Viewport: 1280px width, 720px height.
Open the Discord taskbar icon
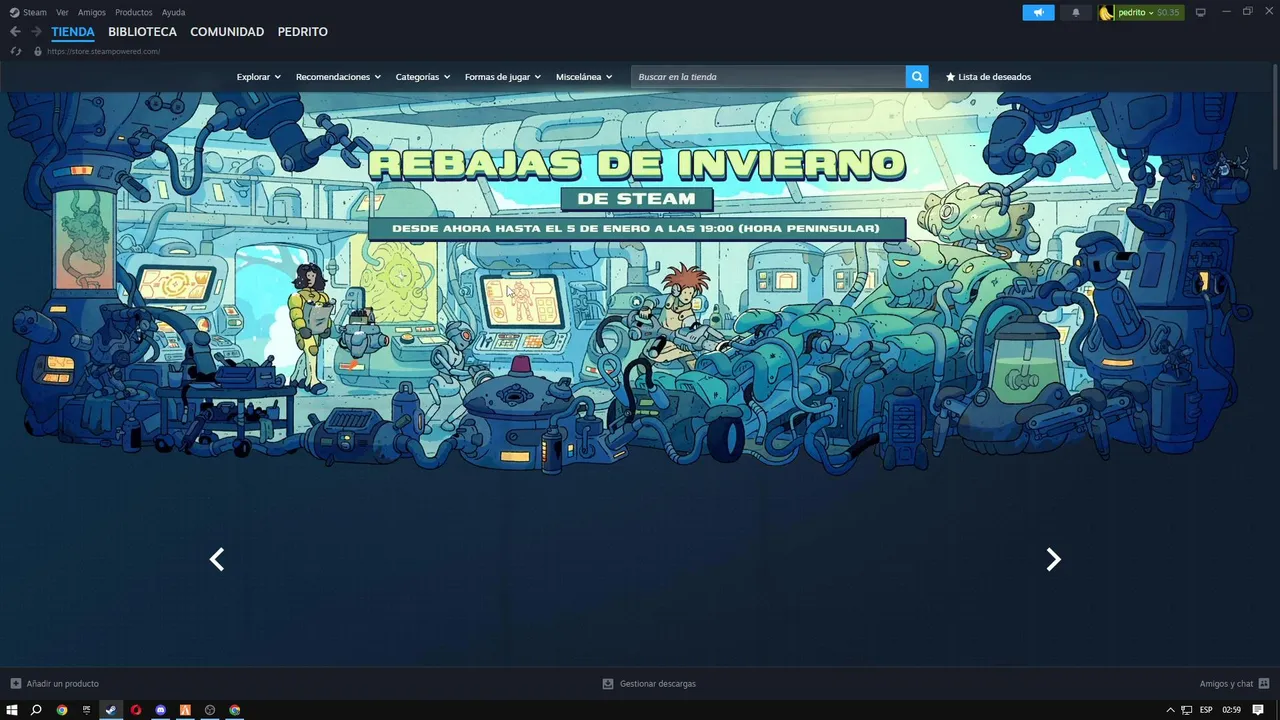pos(160,710)
